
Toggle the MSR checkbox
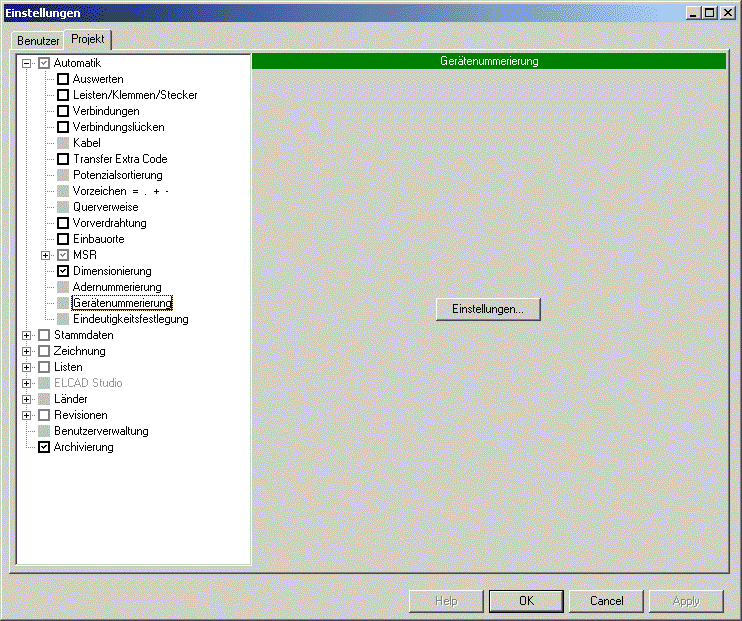[63, 255]
